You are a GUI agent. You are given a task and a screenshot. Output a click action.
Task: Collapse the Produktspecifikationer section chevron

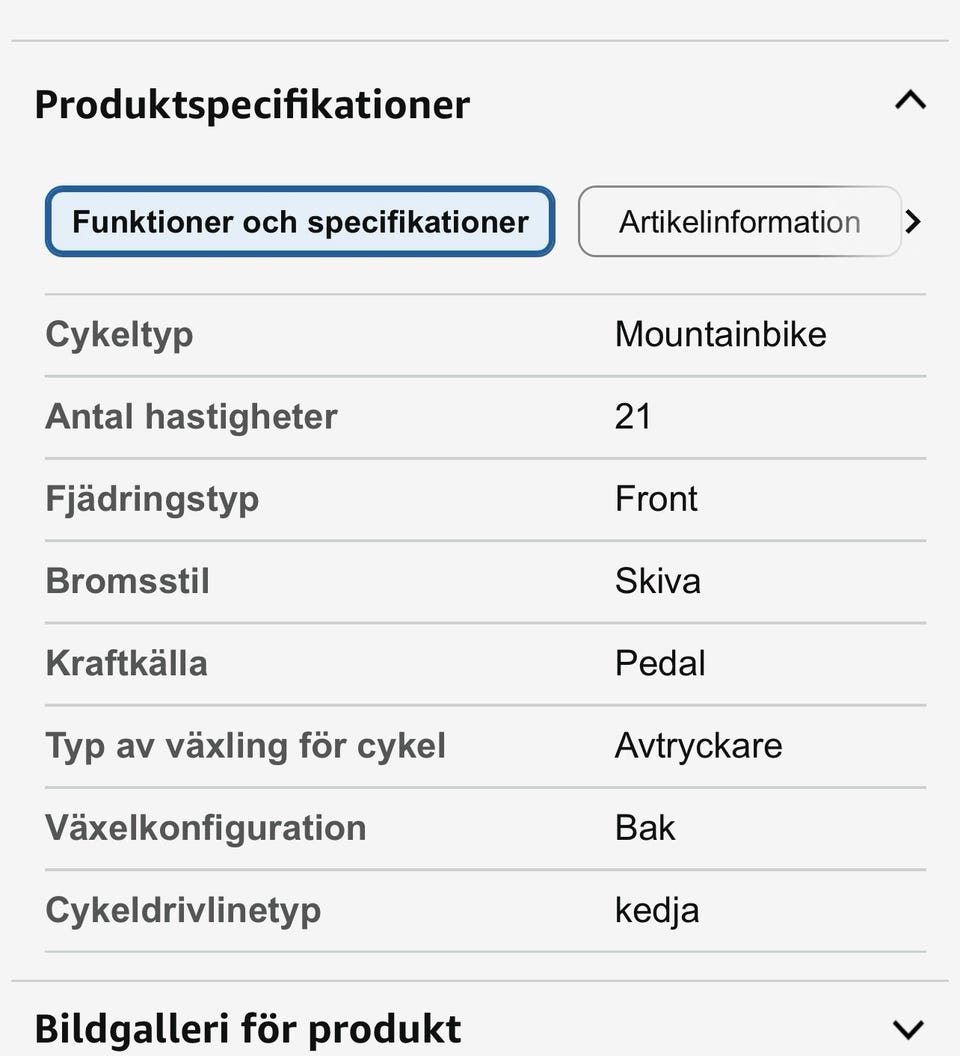(x=910, y=101)
